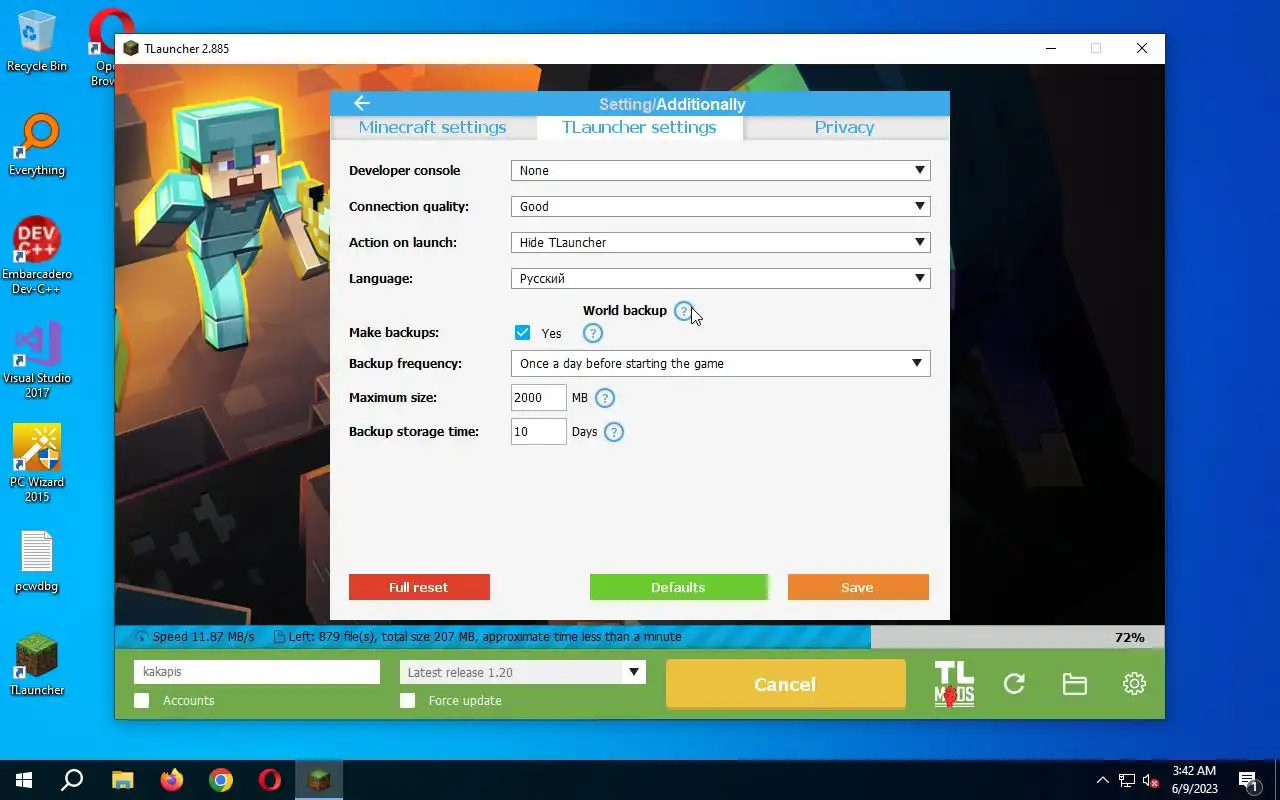Click the taskbar clock showing 3:42 AM
Screen dimensions: 1280x800
pyautogui.click(x=1194, y=780)
